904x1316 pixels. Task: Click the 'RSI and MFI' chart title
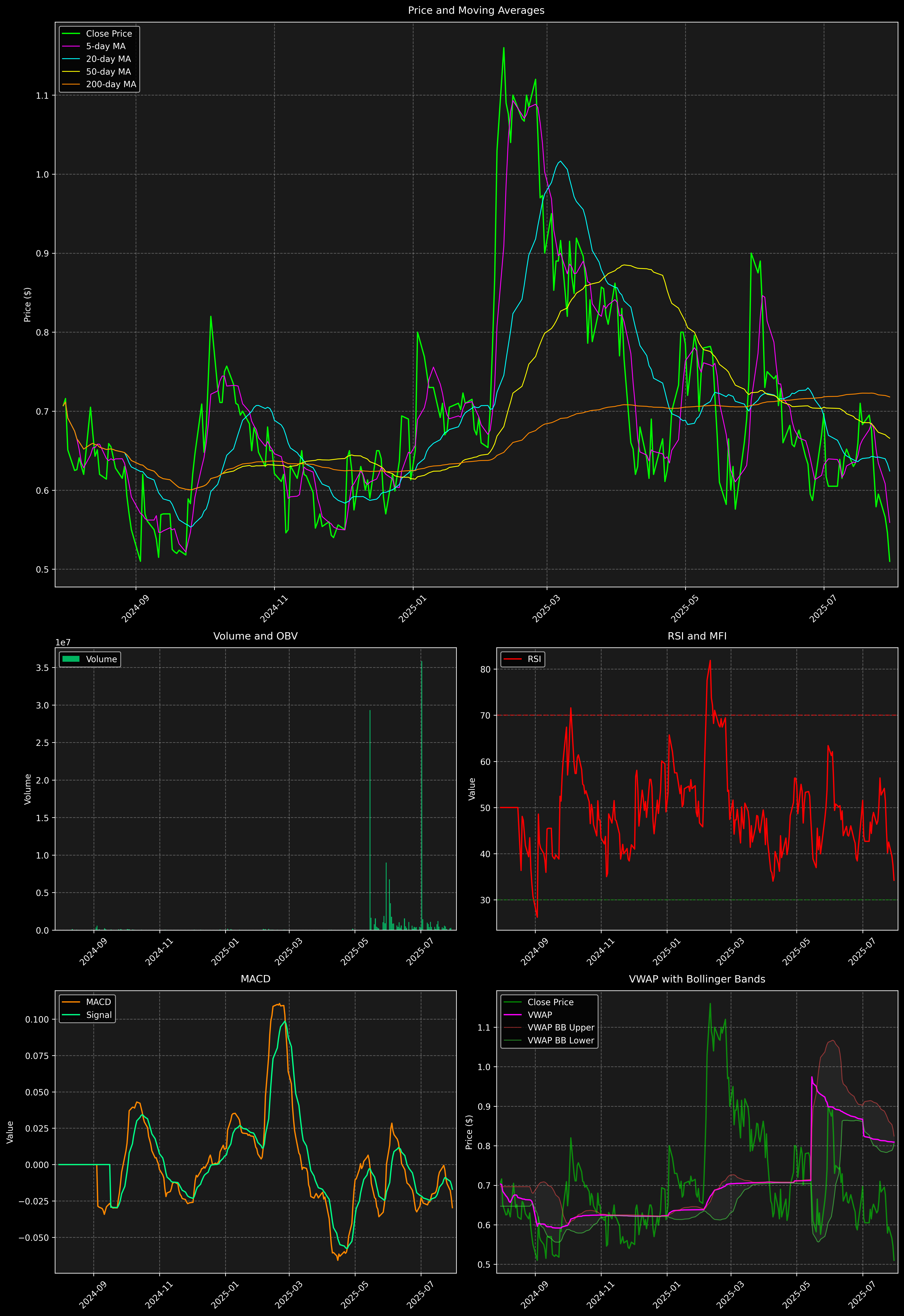pos(697,636)
